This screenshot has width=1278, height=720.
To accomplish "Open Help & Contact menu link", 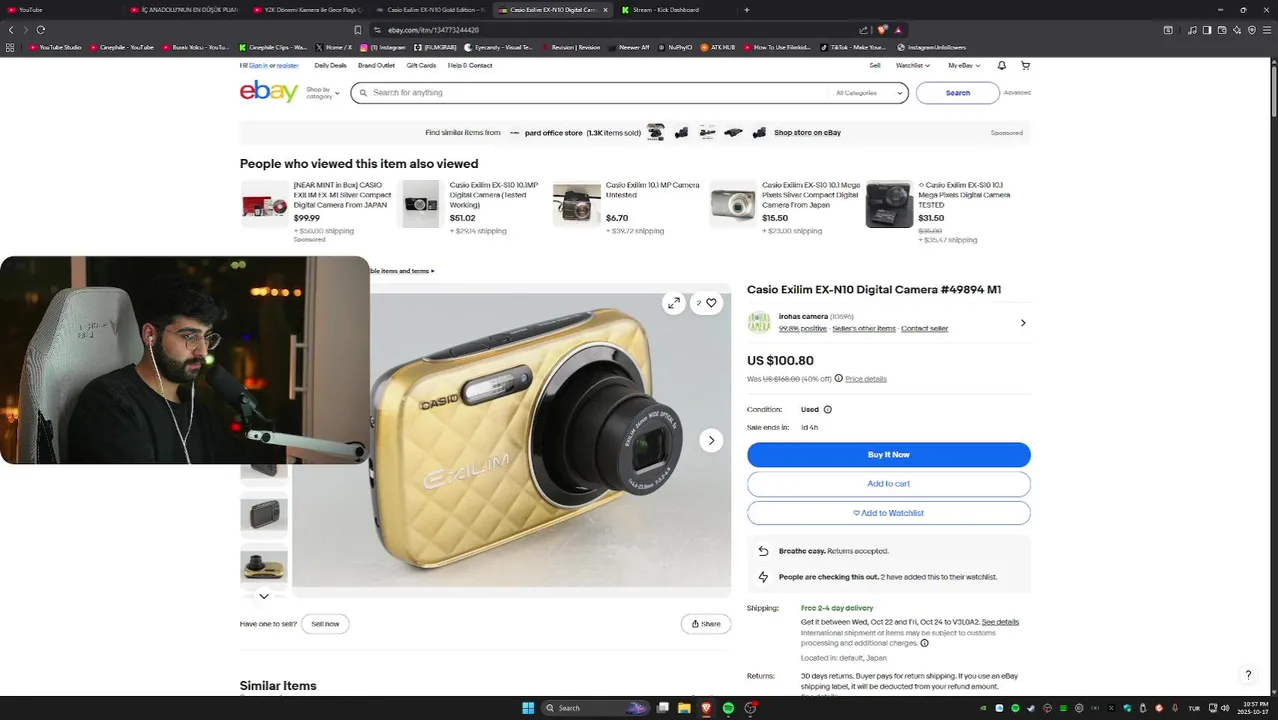I will click(x=470, y=65).
